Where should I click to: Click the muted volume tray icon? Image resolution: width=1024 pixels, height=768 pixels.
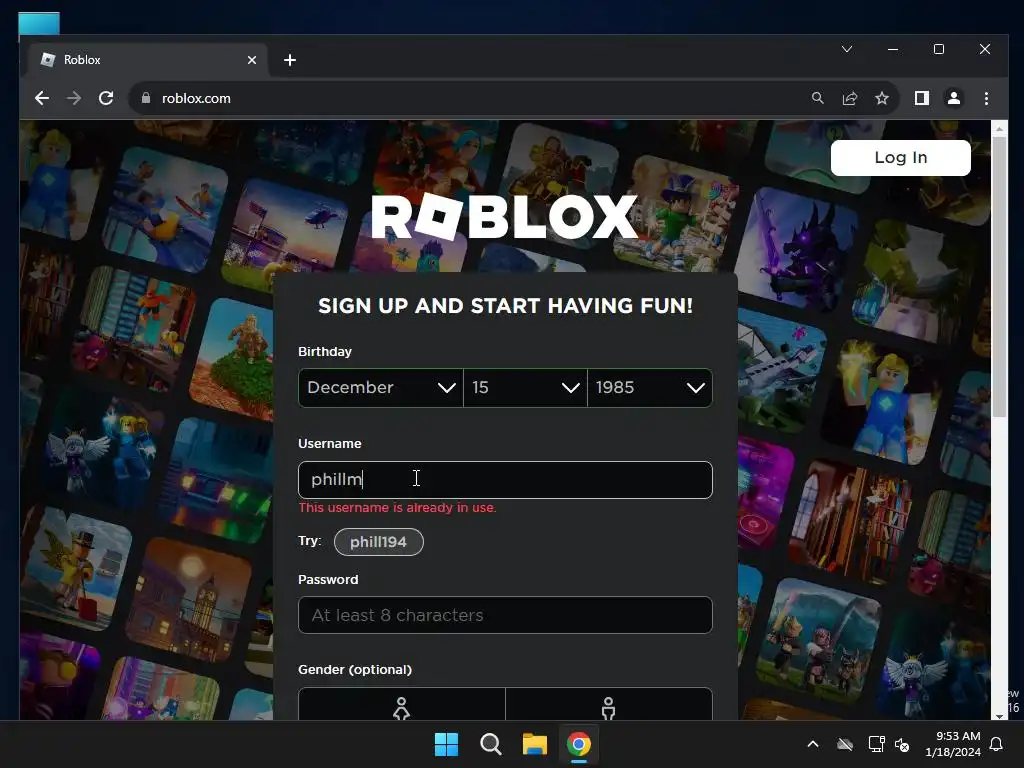click(x=902, y=744)
